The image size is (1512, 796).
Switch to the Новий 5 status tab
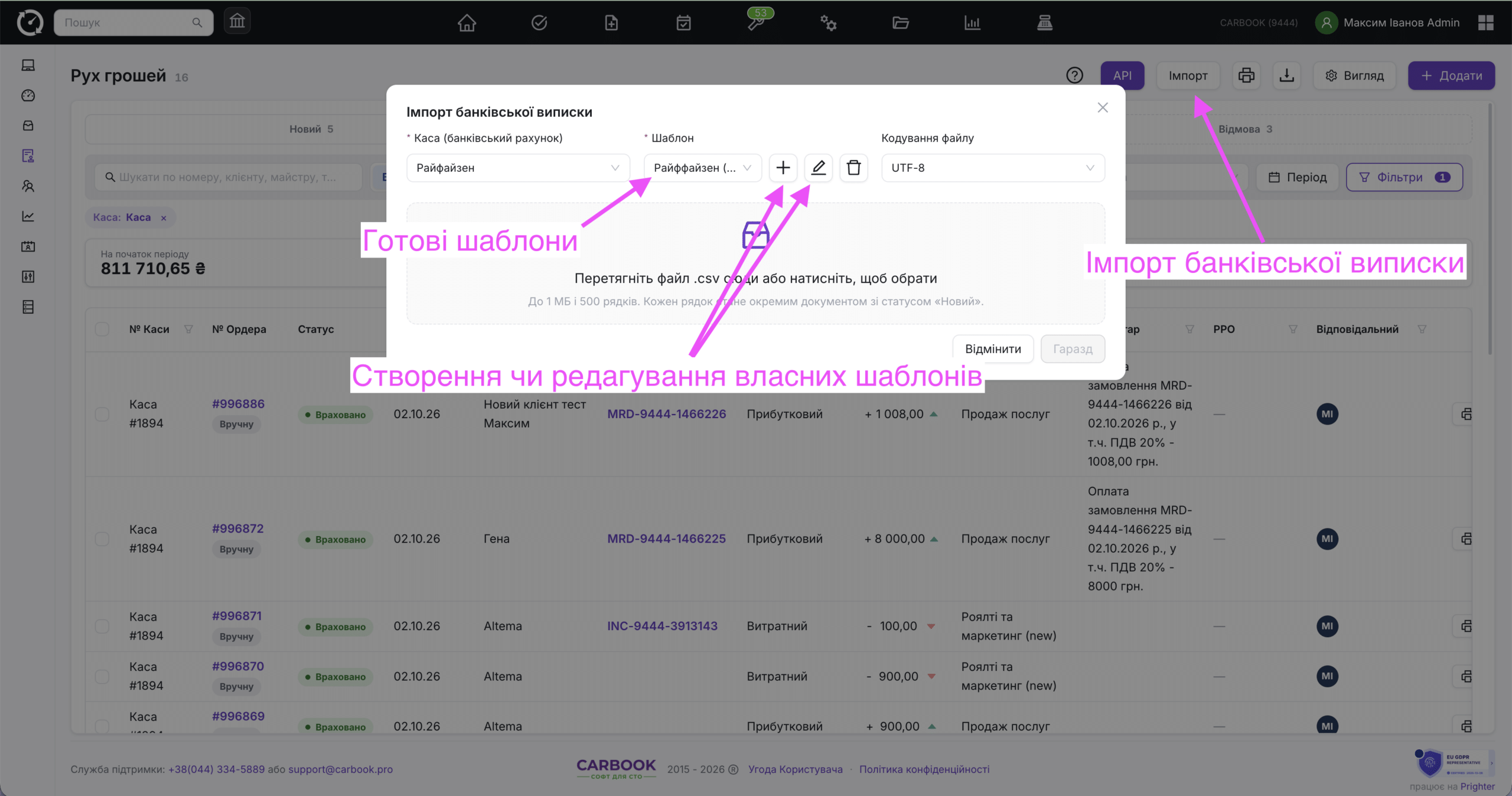(x=311, y=129)
